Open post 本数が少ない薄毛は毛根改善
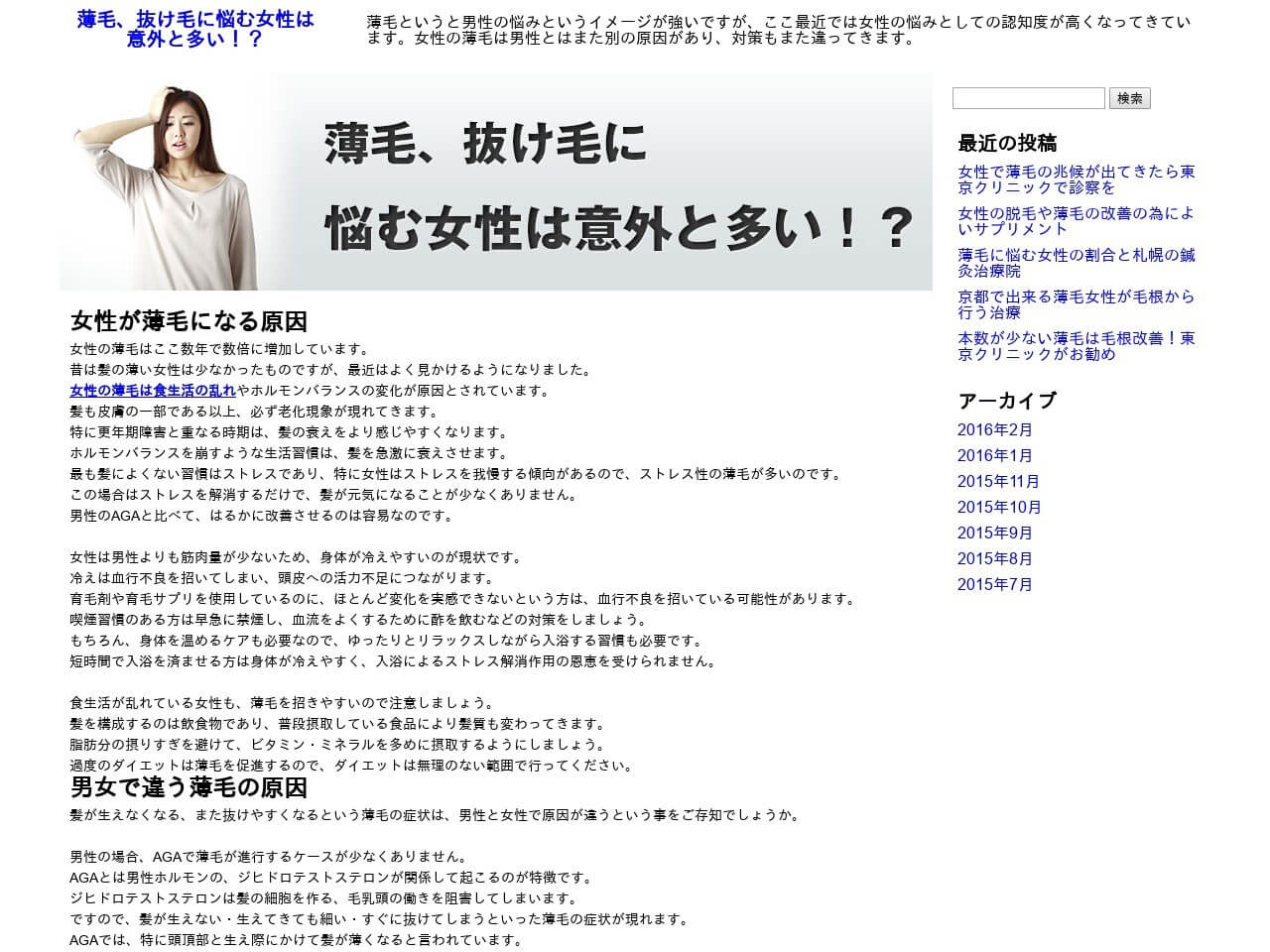Viewport: 1270px width, 952px height. point(1076,346)
